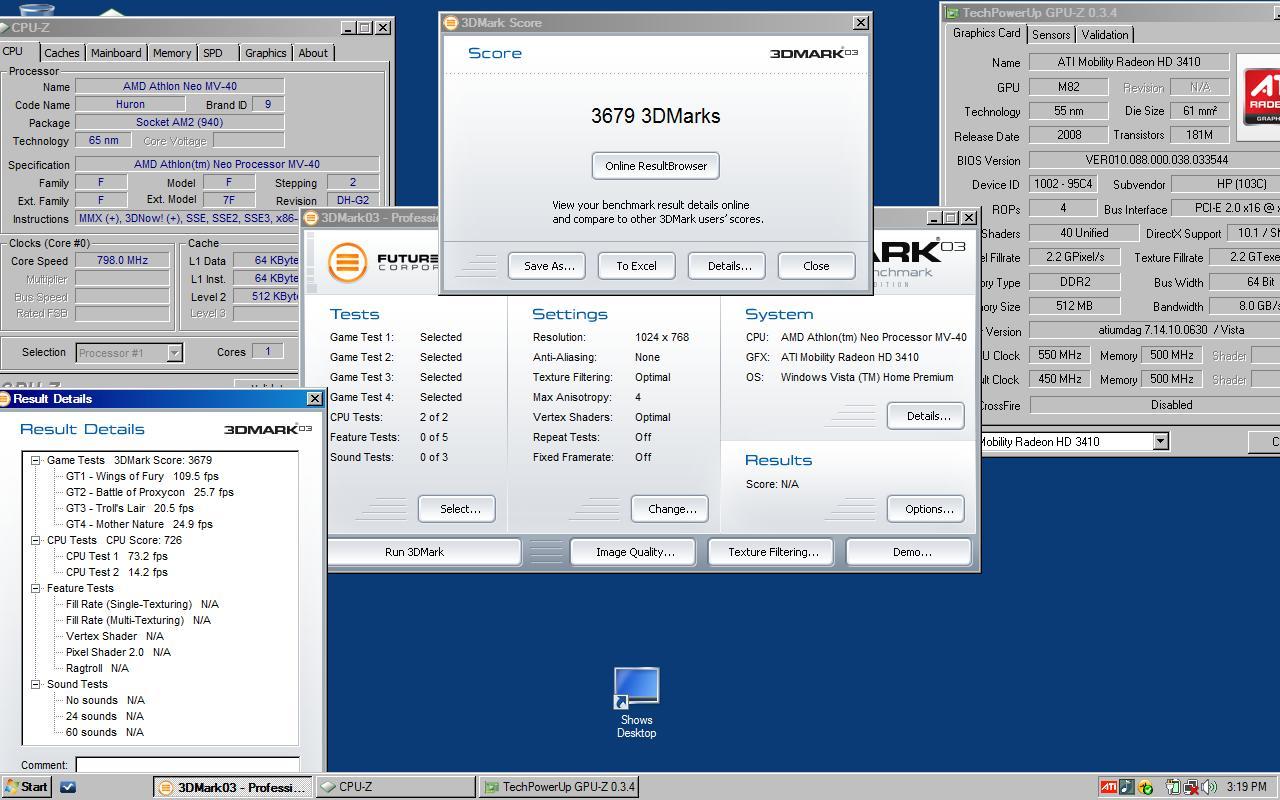1280x800 pixels.
Task: Click Online ResultBrowser button
Action: 656,166
